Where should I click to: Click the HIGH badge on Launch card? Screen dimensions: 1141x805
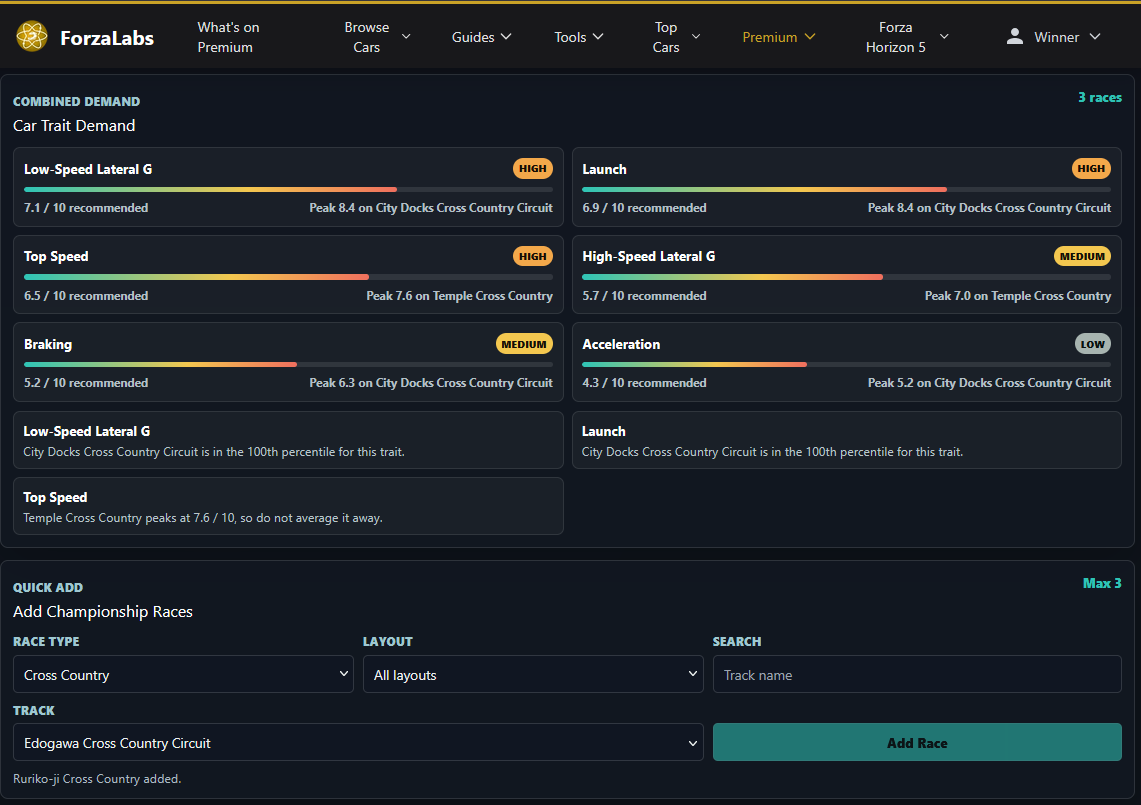pos(1091,169)
